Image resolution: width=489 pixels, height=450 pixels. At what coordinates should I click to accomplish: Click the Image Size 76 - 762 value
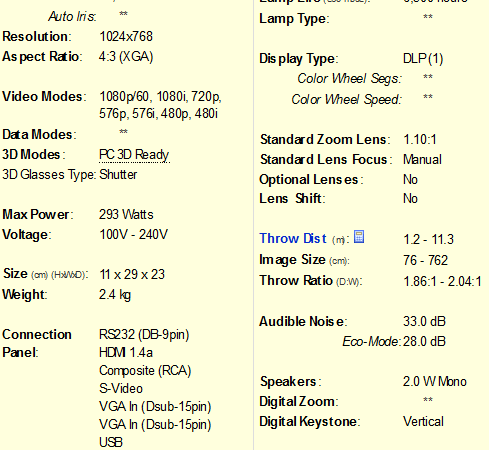[x=425, y=260]
